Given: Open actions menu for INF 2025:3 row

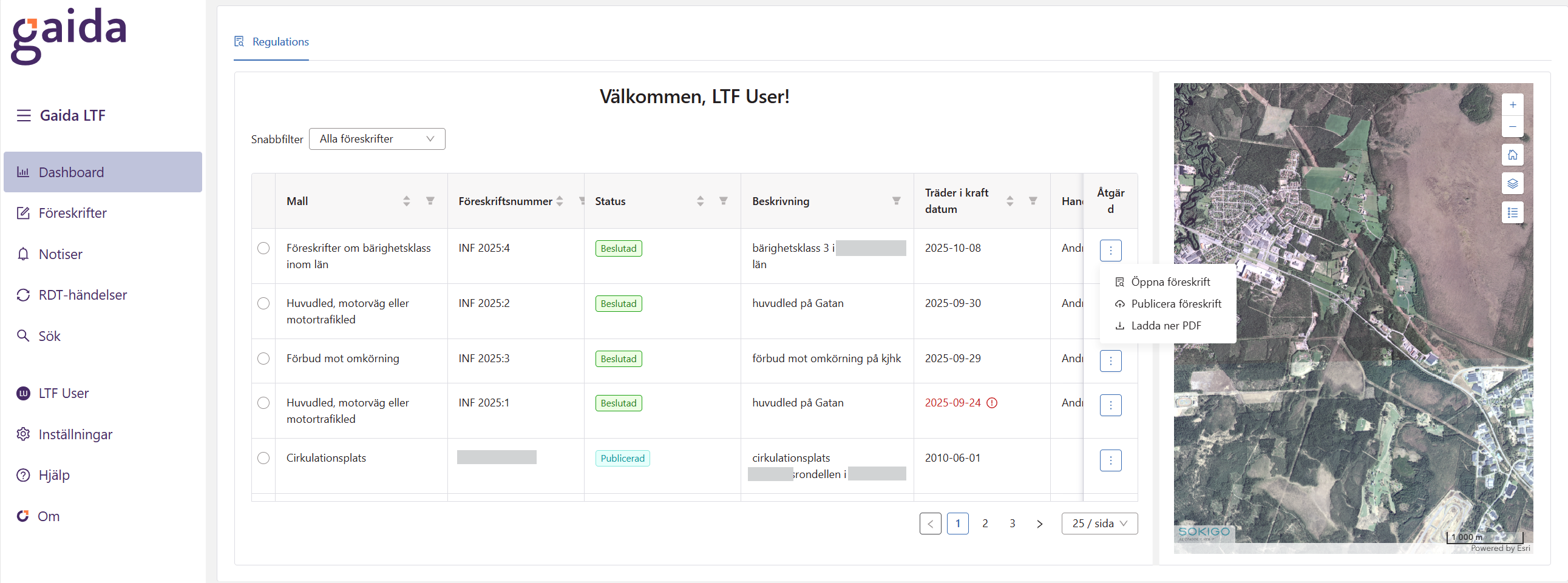Looking at the screenshot, I should point(1110,361).
